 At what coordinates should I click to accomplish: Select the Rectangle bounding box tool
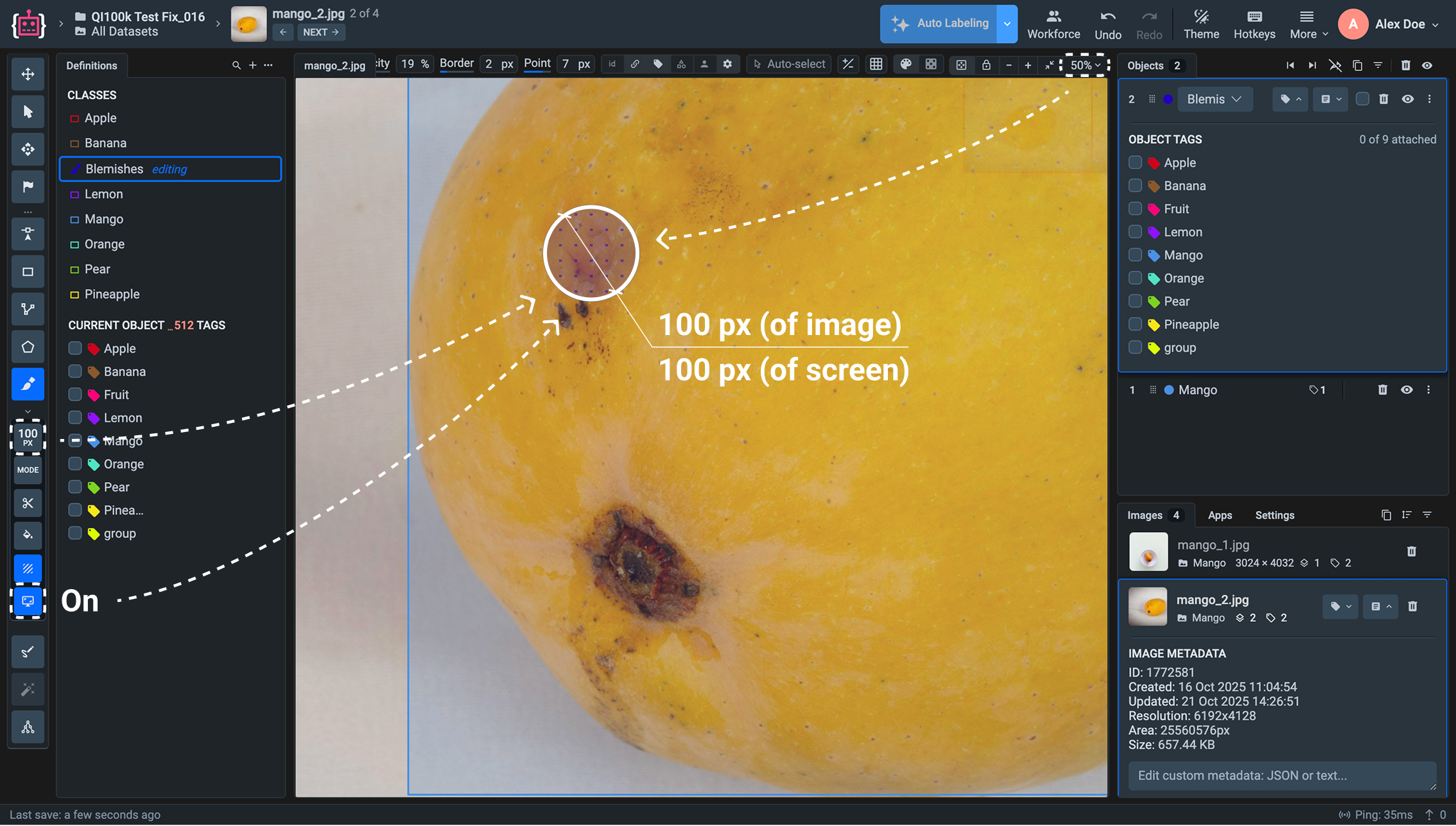pos(28,271)
